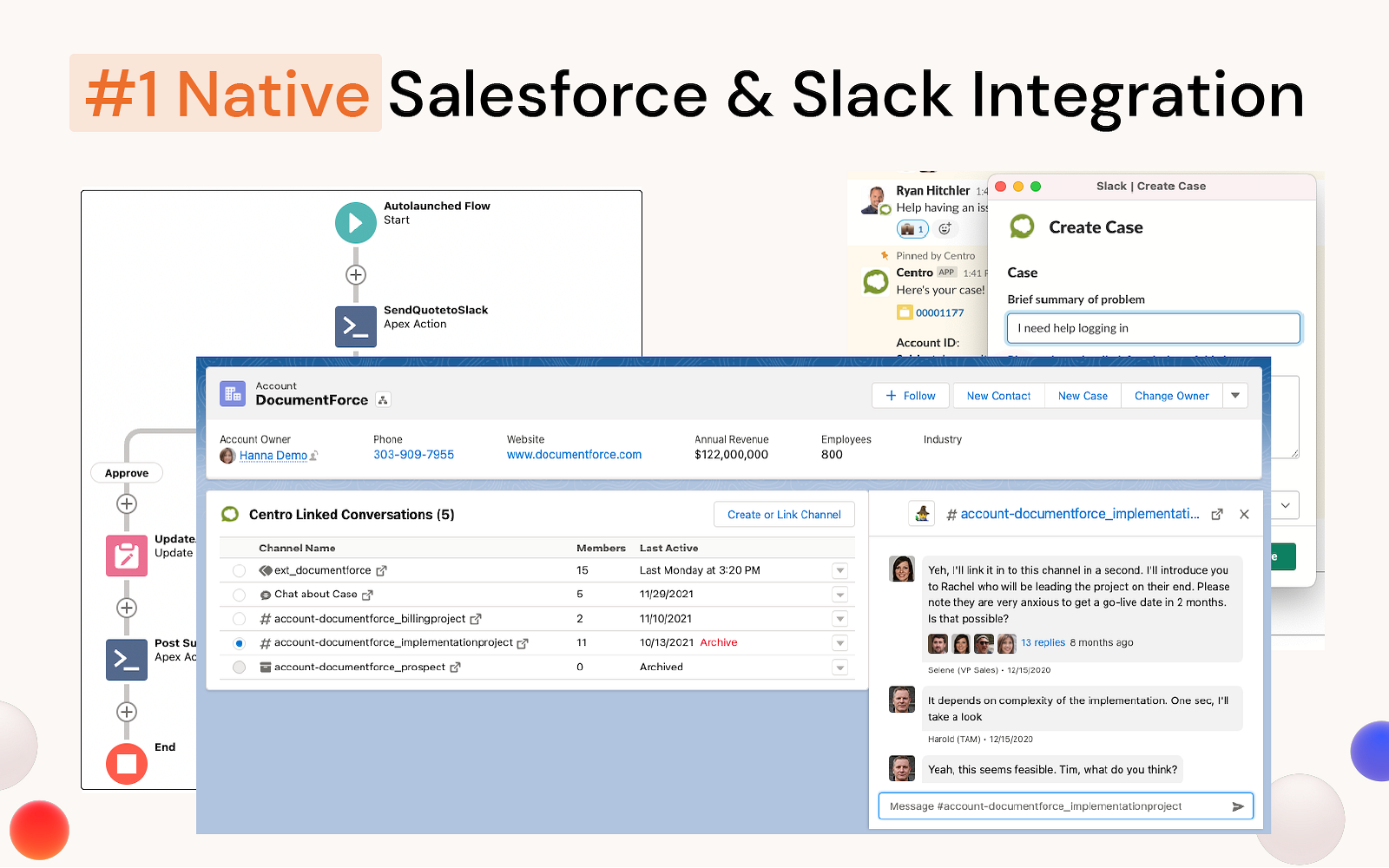
Task: Click the red End node icon
Action: pos(127,764)
